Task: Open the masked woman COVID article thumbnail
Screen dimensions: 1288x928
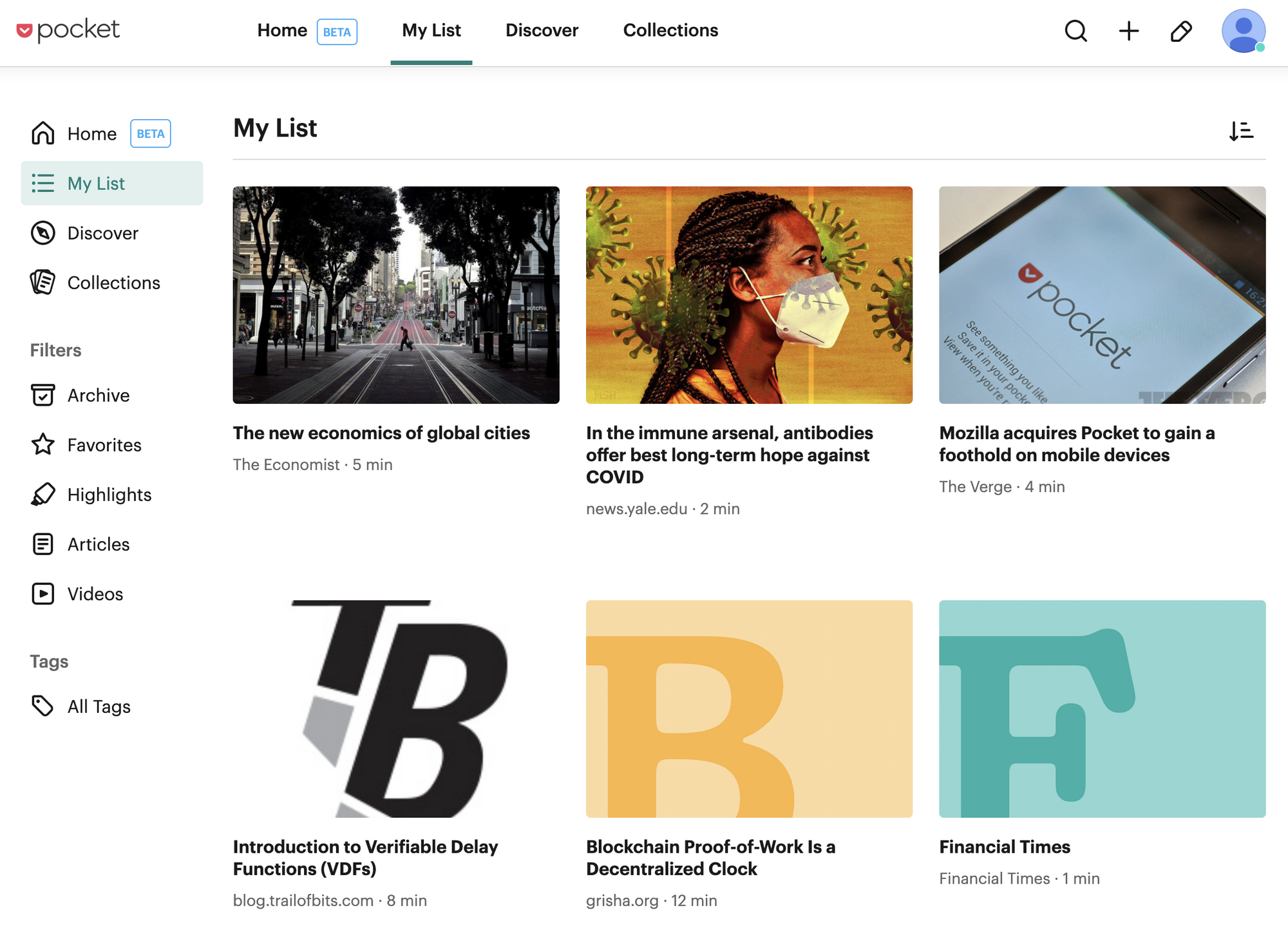Action: 749,295
